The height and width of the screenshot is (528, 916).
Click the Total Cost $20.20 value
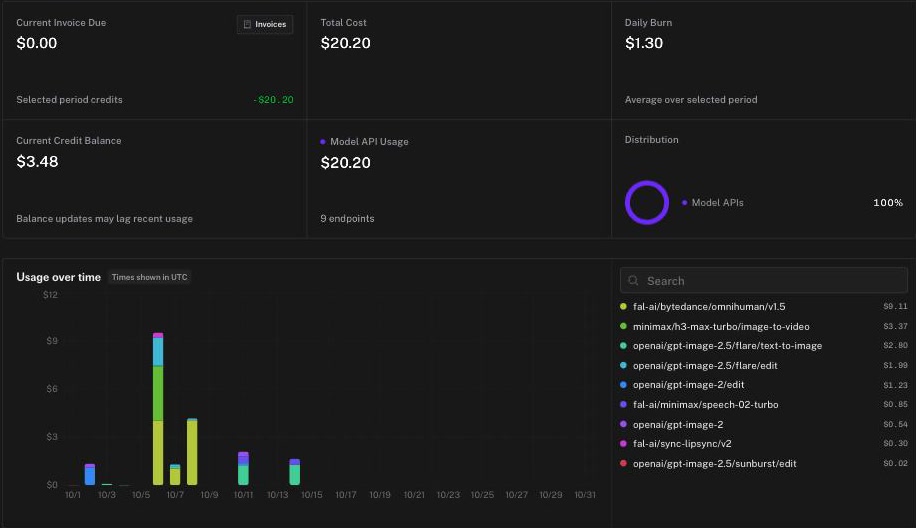[x=345, y=43]
